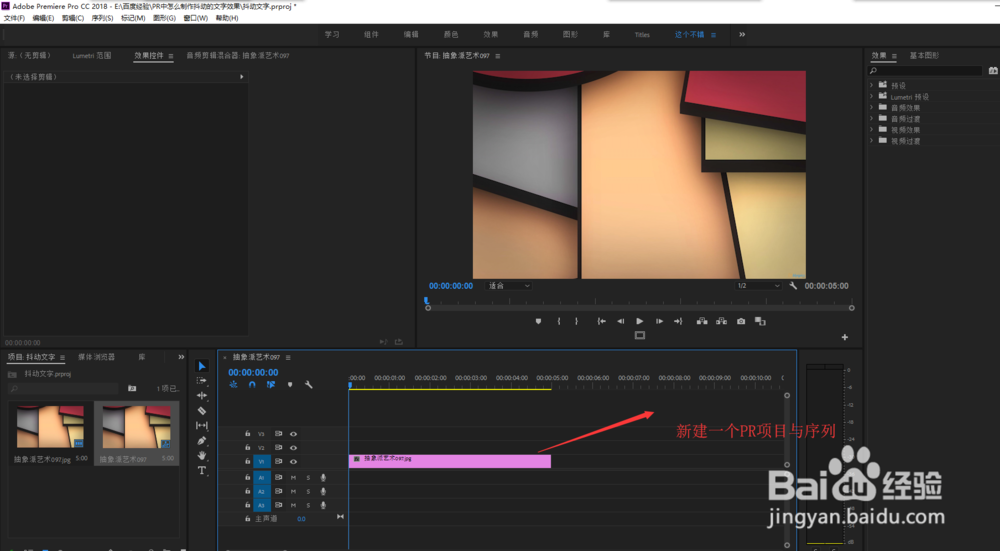Screen dimensions: 1000x551
Task: Select the Ripple Edit tool
Action: [x=202, y=396]
